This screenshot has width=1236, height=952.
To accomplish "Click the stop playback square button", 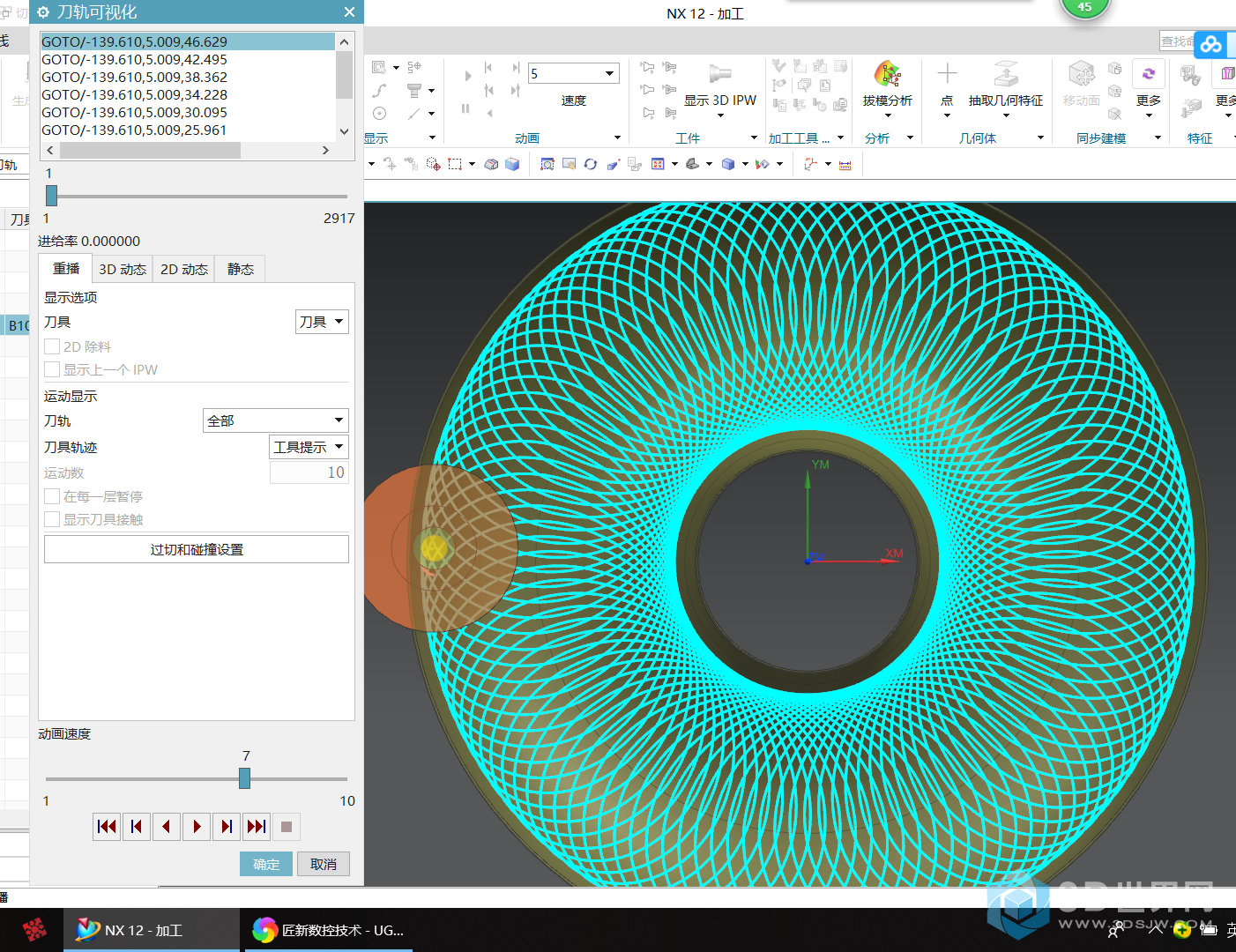I will point(287,826).
